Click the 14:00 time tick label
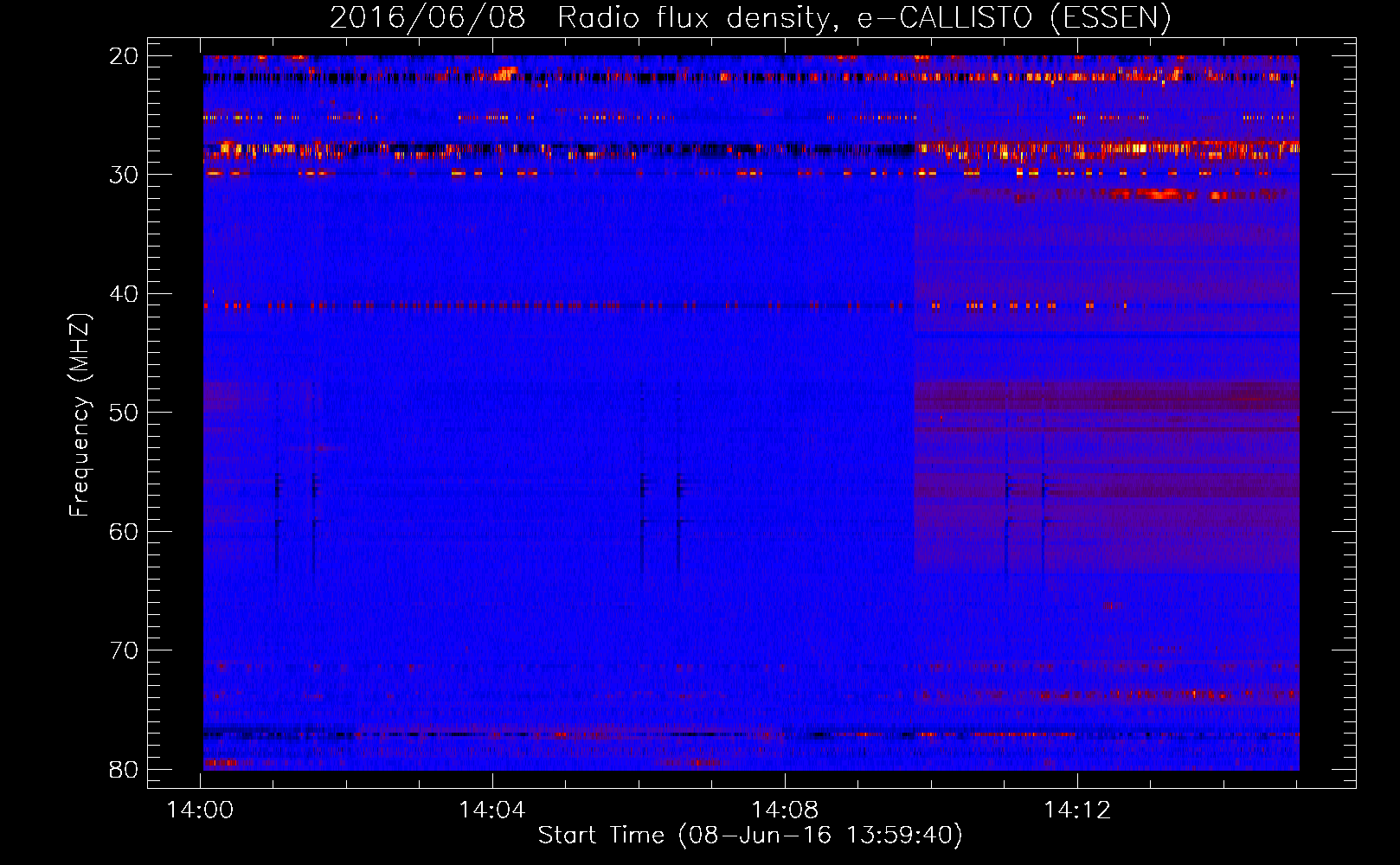This screenshot has height=865, width=1400. pos(201,811)
